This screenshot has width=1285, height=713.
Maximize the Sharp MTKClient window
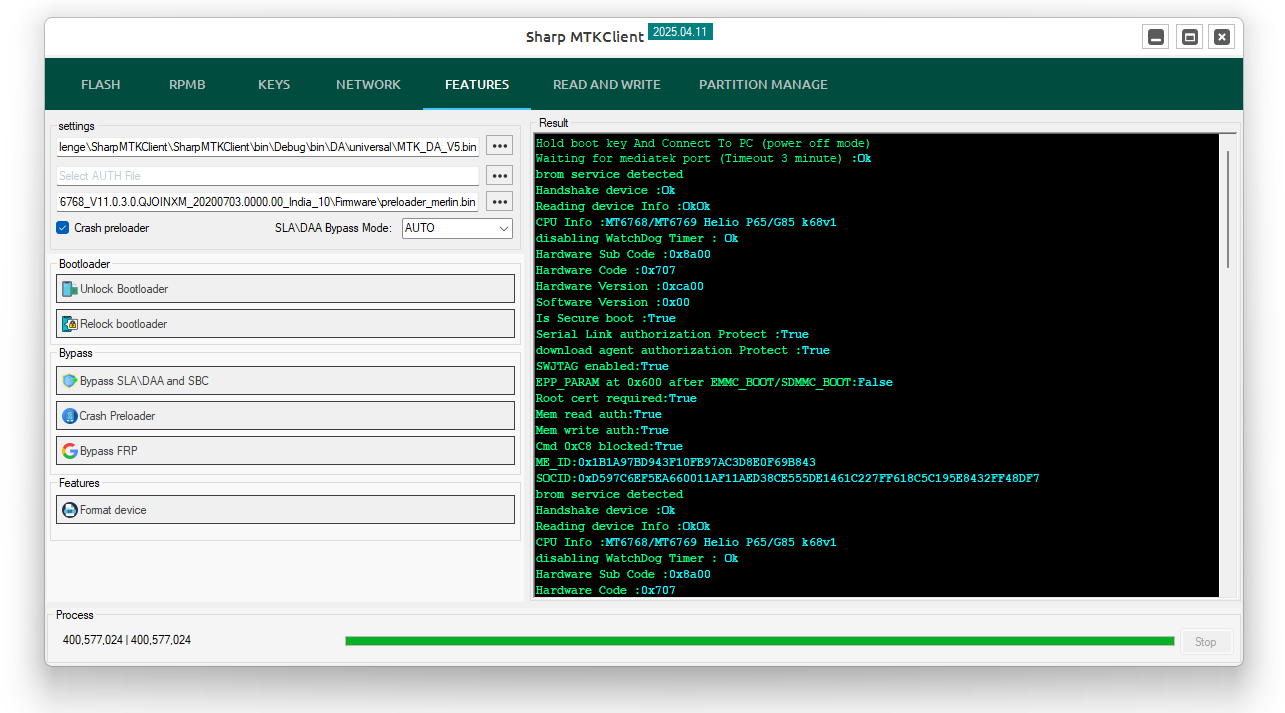pos(1189,37)
